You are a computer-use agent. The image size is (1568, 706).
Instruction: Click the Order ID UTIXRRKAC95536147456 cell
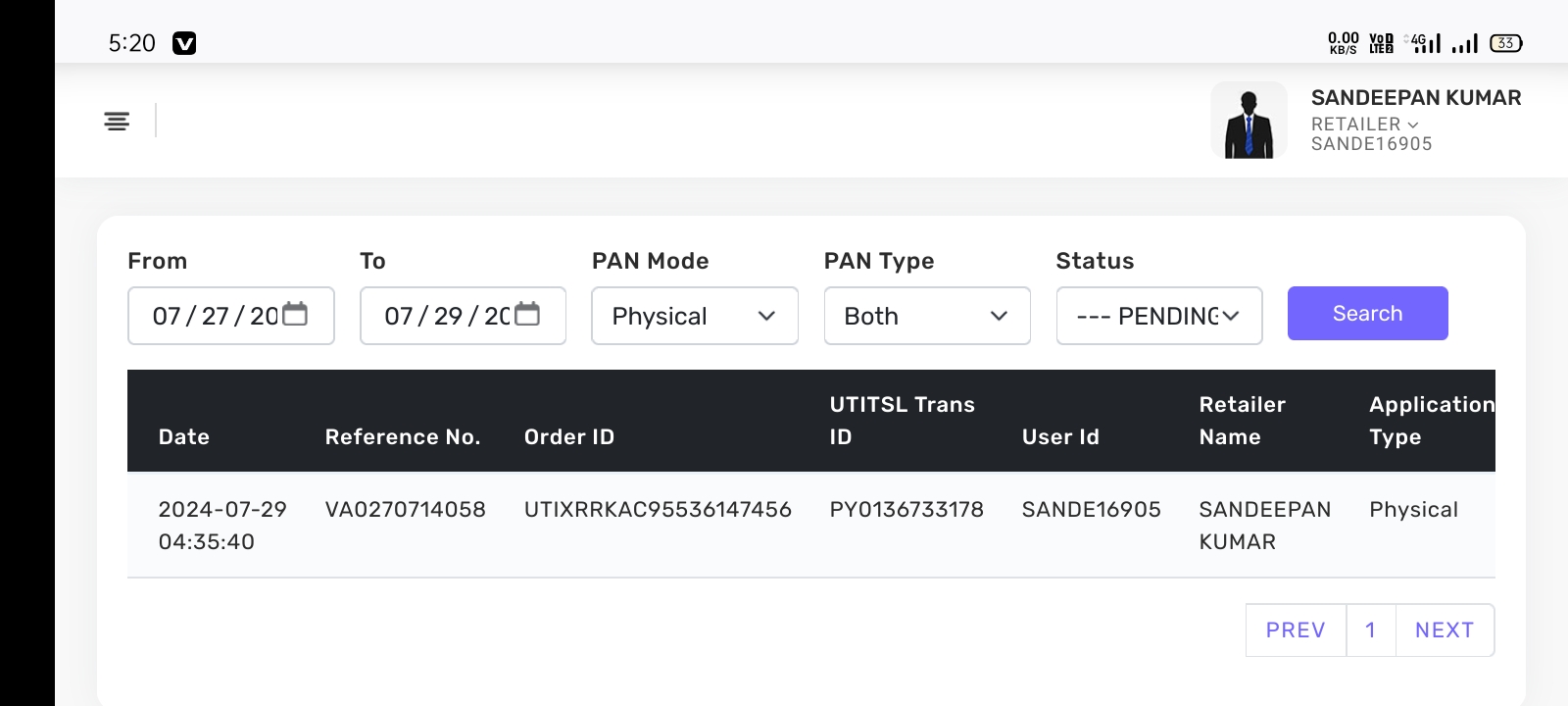(x=658, y=510)
